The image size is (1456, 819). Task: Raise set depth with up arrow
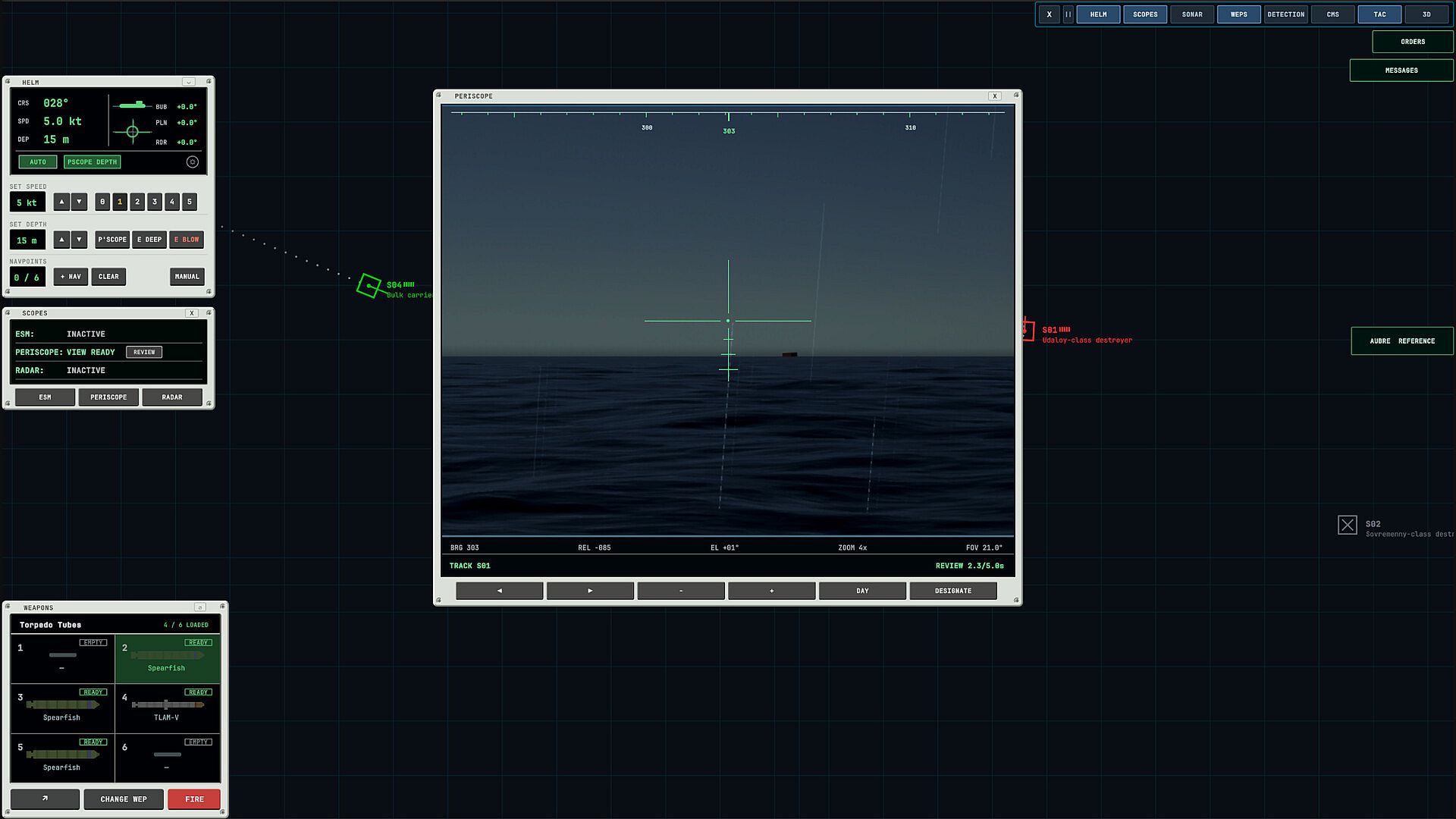(62, 240)
